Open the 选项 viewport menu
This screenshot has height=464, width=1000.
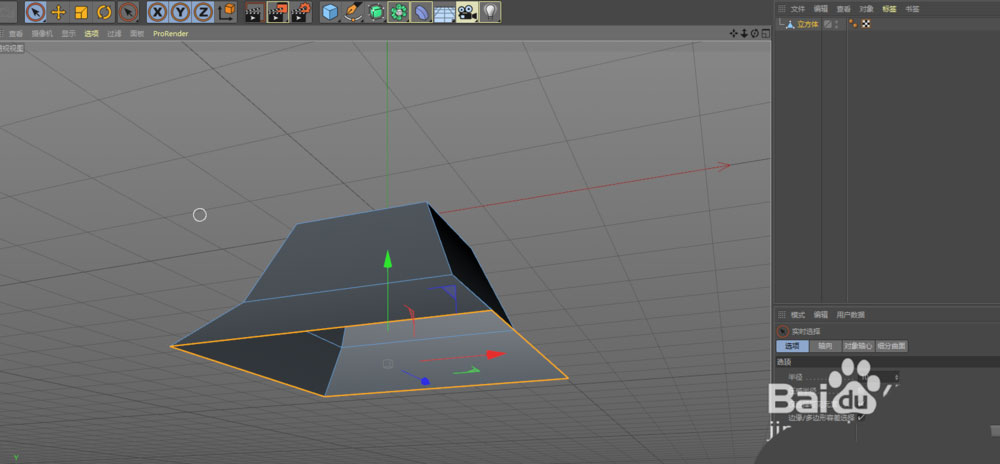click(91, 33)
